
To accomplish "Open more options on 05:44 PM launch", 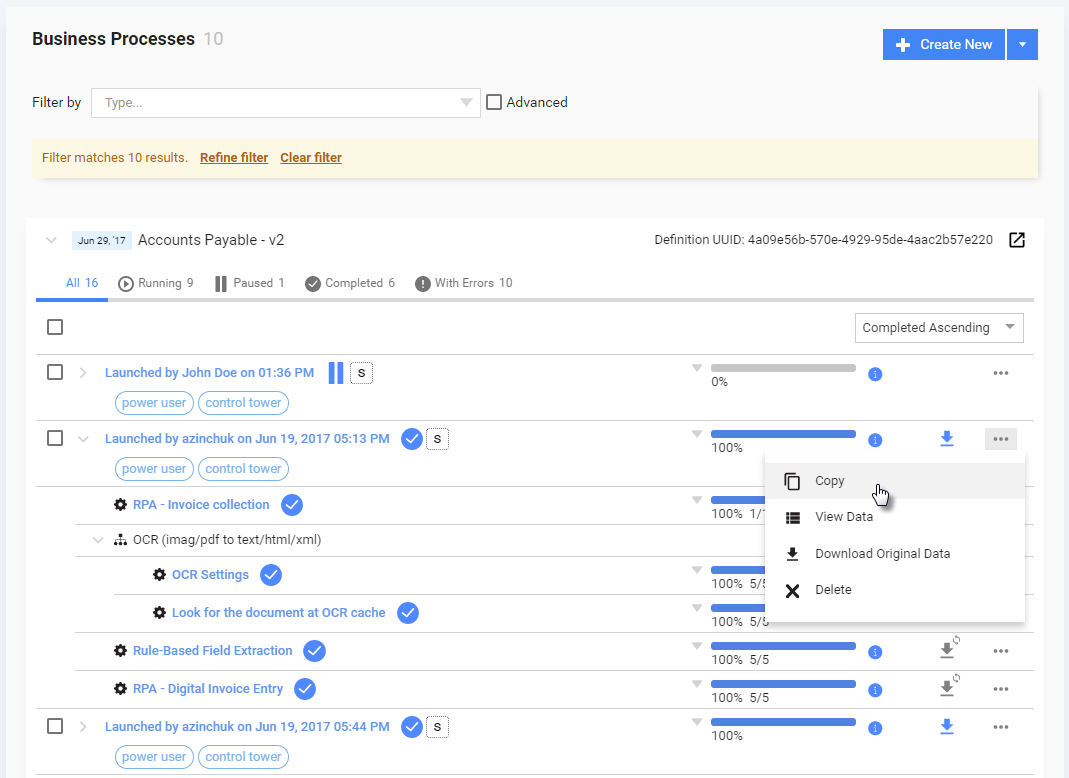I will [1001, 727].
